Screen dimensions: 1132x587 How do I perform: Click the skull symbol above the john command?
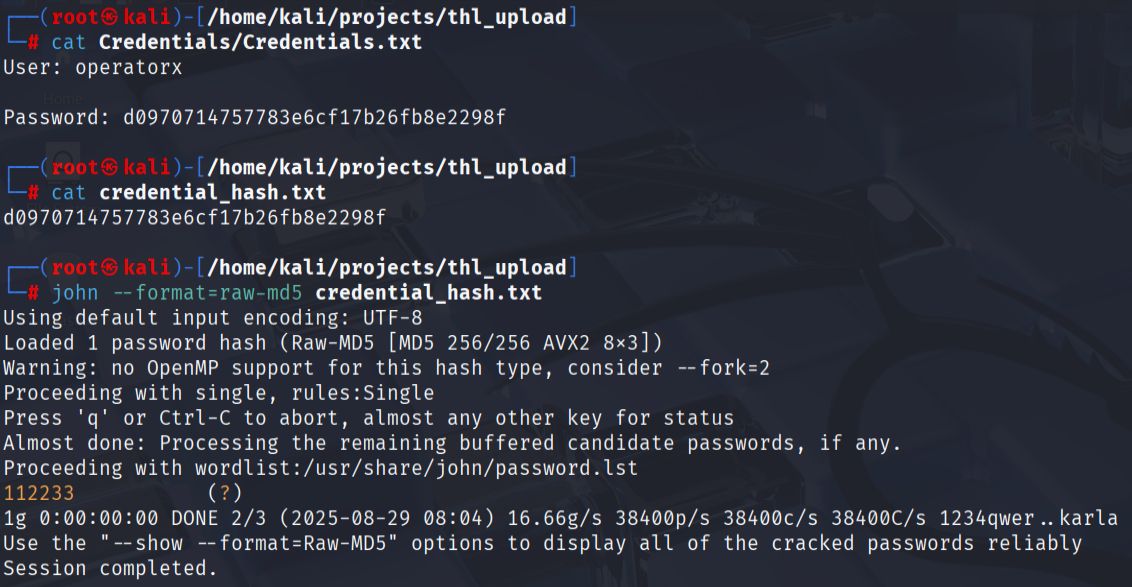click(x=111, y=267)
